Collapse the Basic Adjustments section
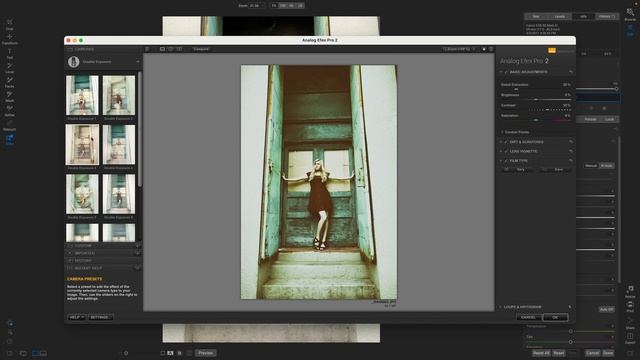This screenshot has width=640, height=360. 501,72
